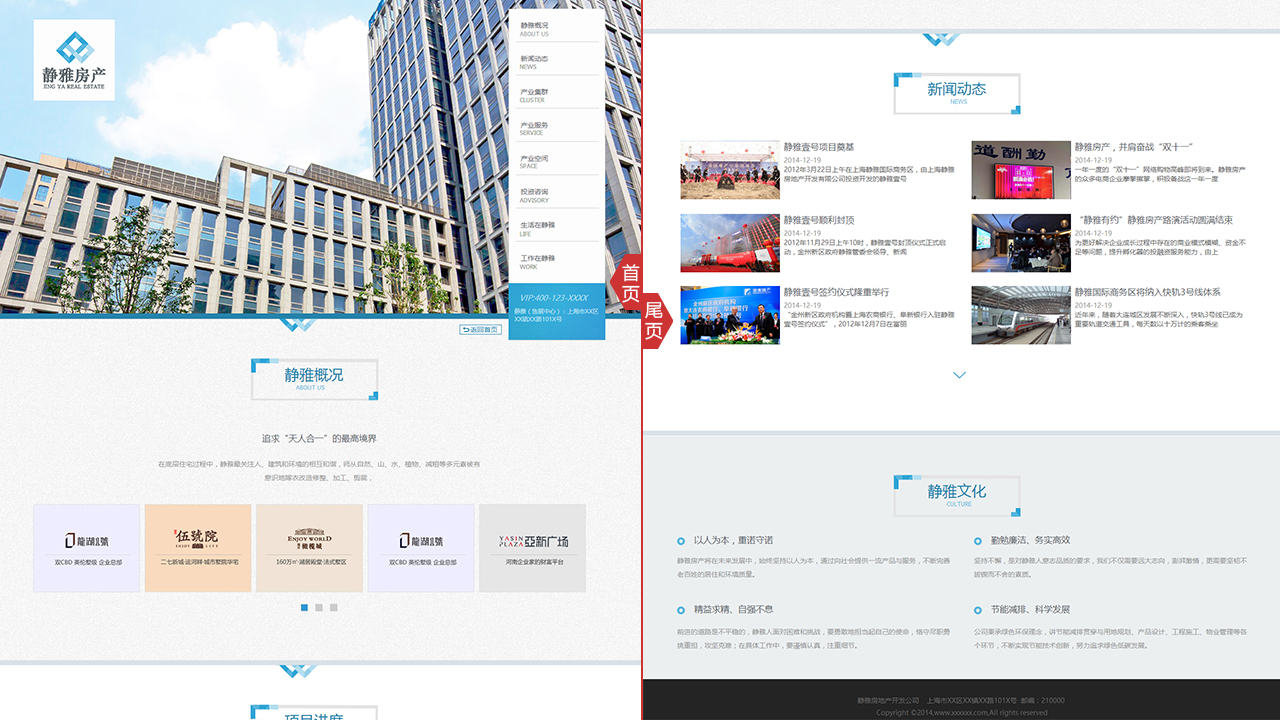Screen dimensions: 1280x720
Task: Open 投资咨询 Advisory menu entry
Action: pos(534,195)
